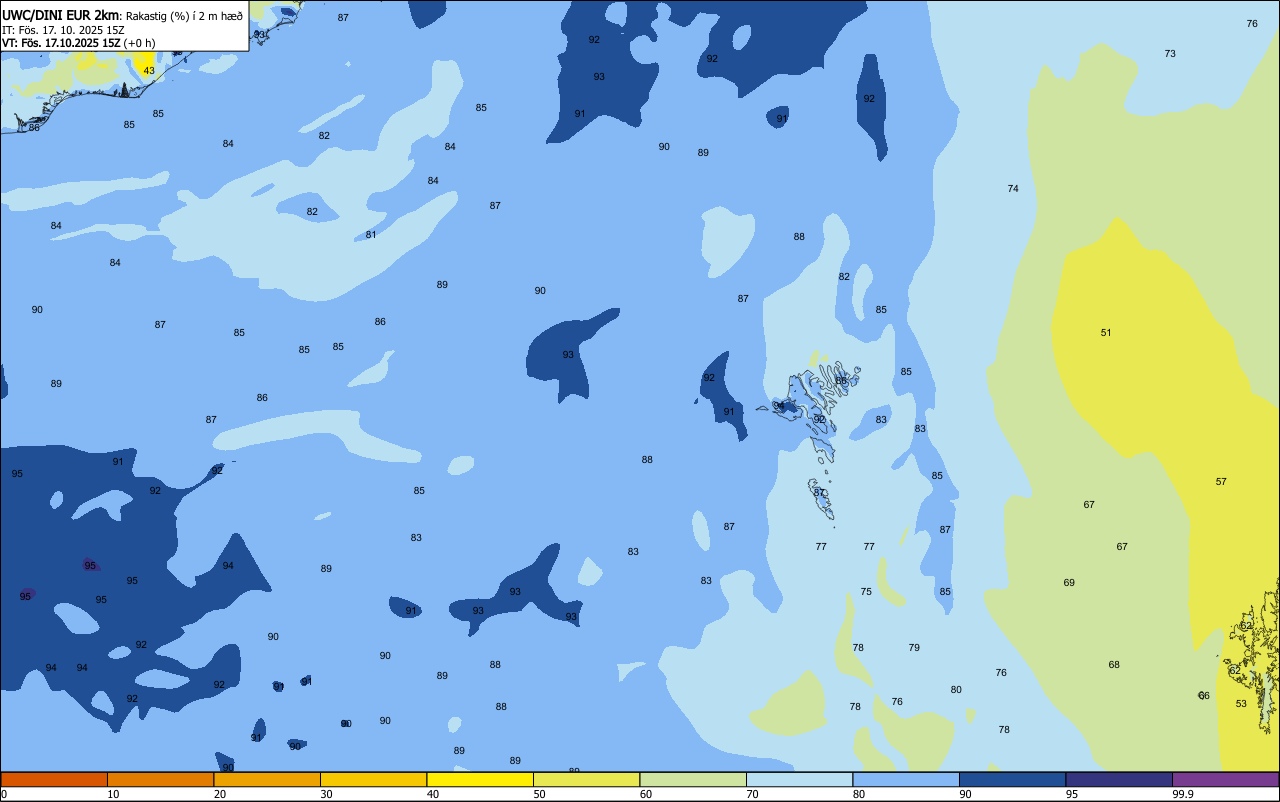Viewport: 1280px width, 802px height.
Task: Click the humidity value 73 on the map
Action: pos(1170,54)
